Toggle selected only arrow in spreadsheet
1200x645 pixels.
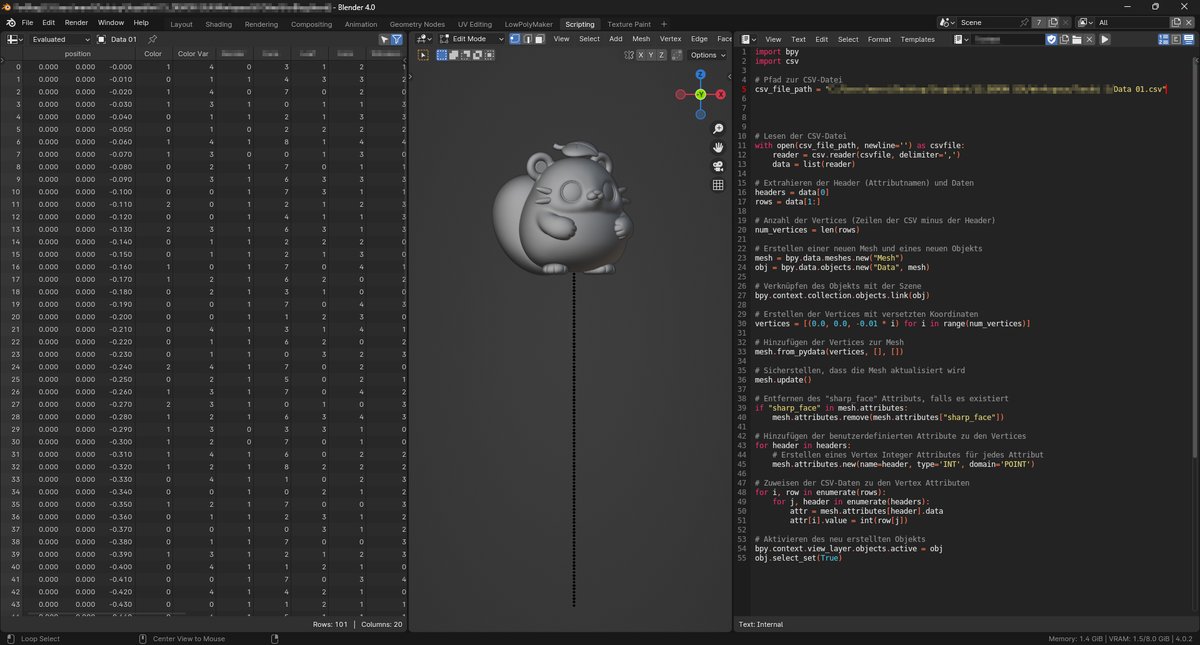384,39
